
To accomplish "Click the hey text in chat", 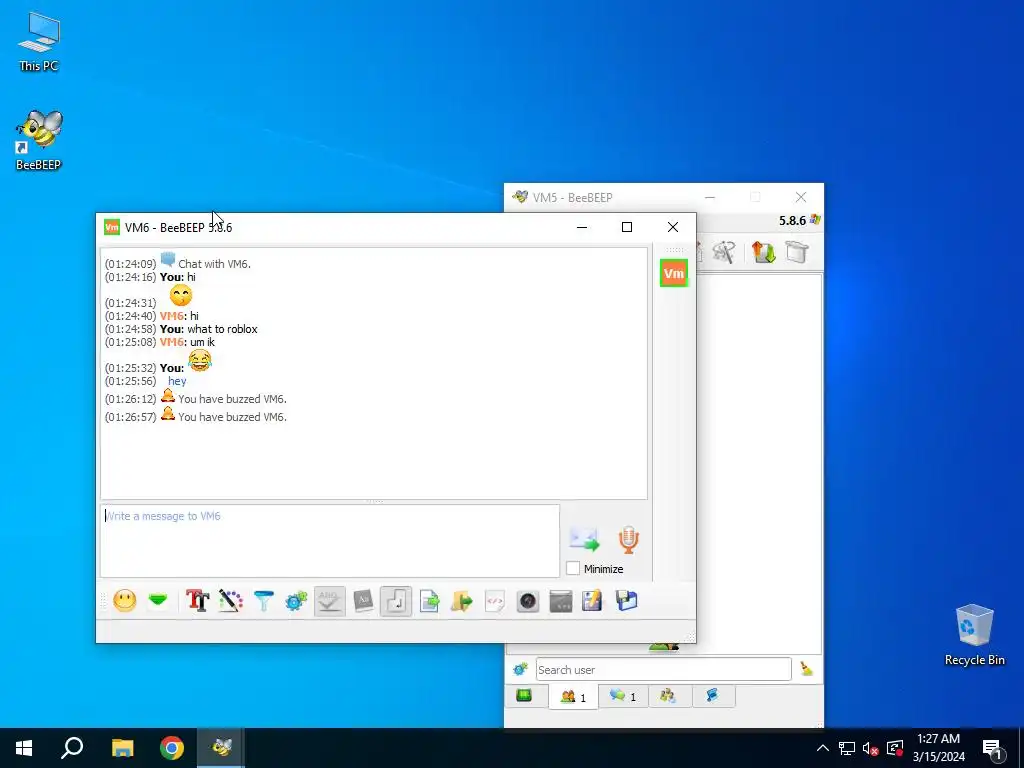I will tap(177, 381).
